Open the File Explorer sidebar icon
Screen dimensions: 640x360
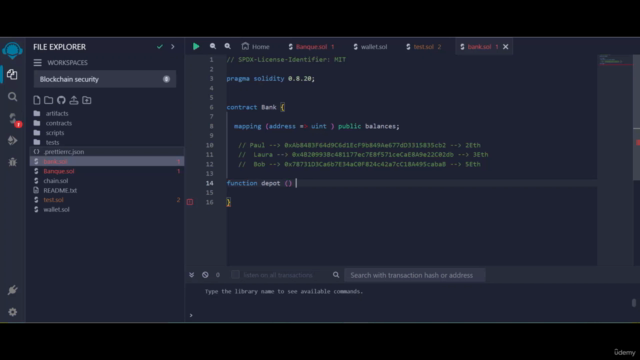[x=12, y=74]
